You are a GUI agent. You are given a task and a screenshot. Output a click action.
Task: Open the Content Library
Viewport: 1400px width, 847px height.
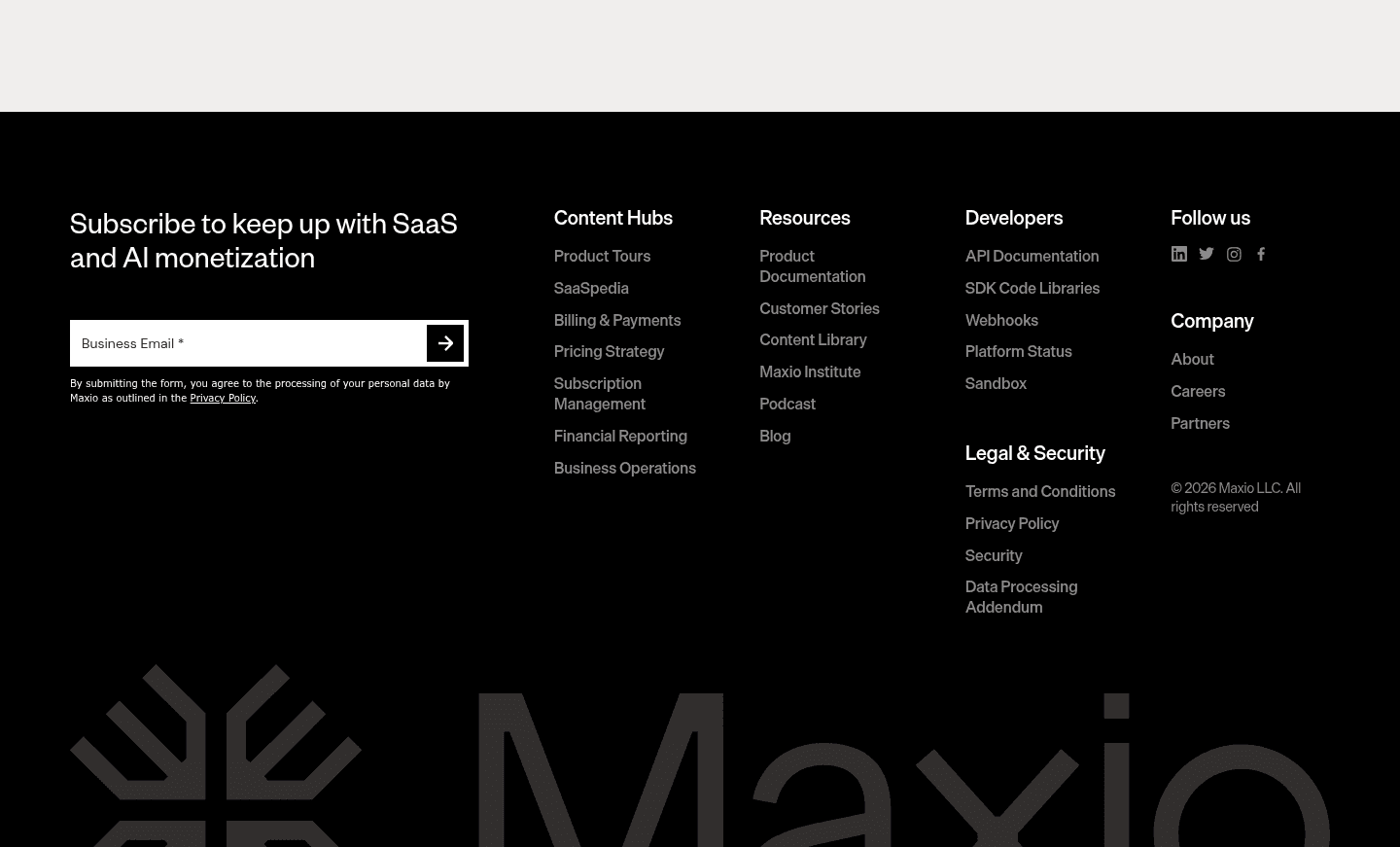(x=813, y=339)
